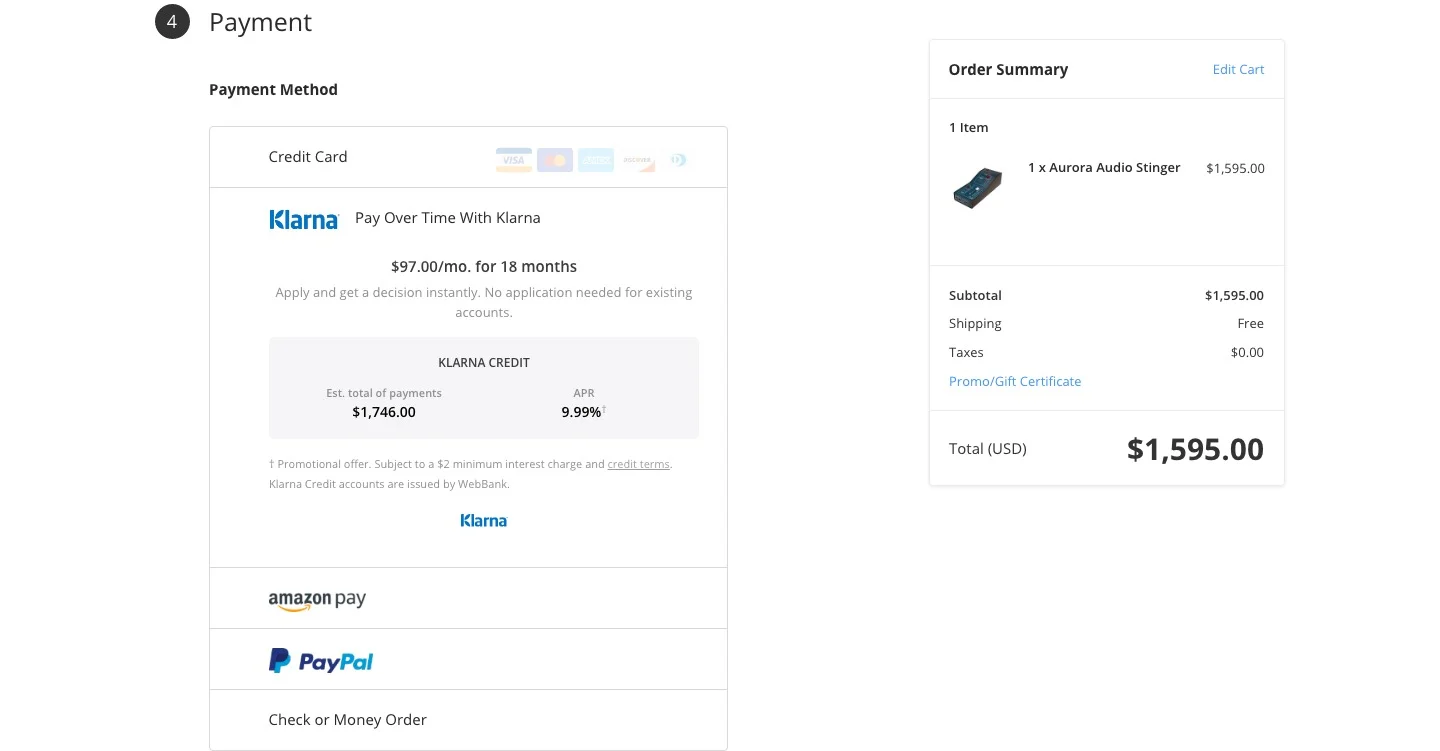Select the Discover card icon
Image resolution: width=1440 pixels, height=751 pixels.
(637, 160)
